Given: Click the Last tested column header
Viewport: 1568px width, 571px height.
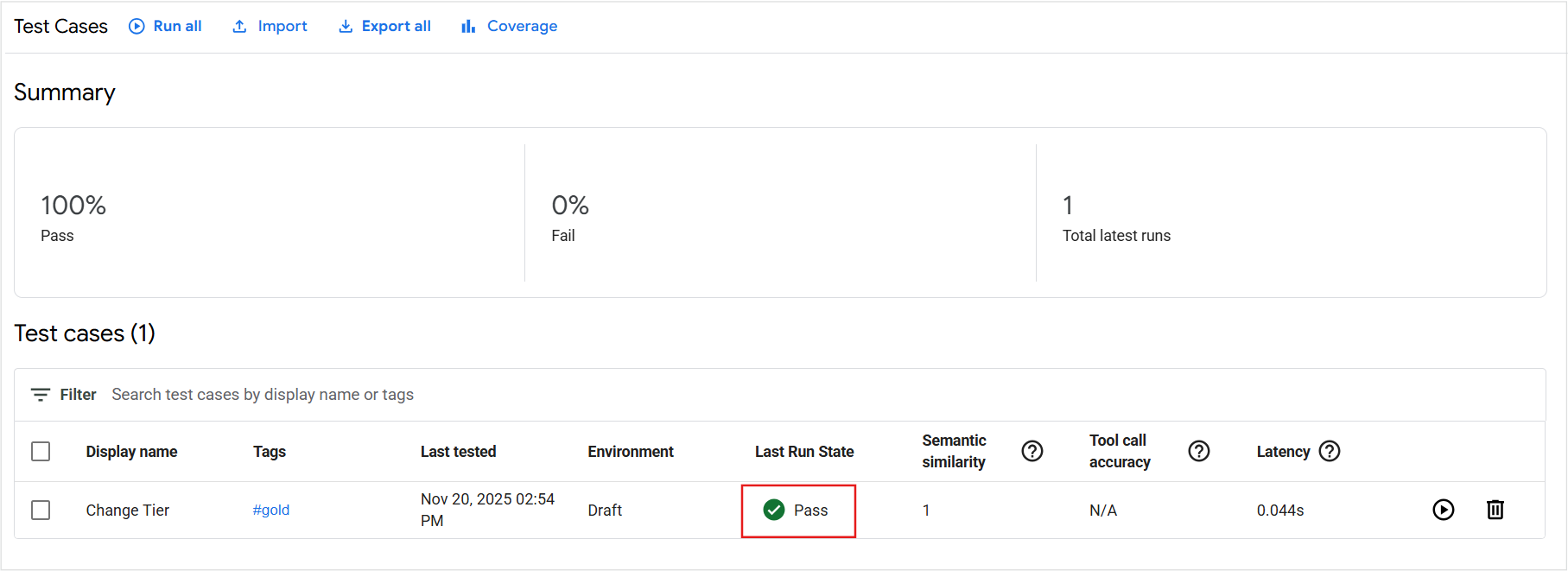Looking at the screenshot, I should click(x=458, y=451).
